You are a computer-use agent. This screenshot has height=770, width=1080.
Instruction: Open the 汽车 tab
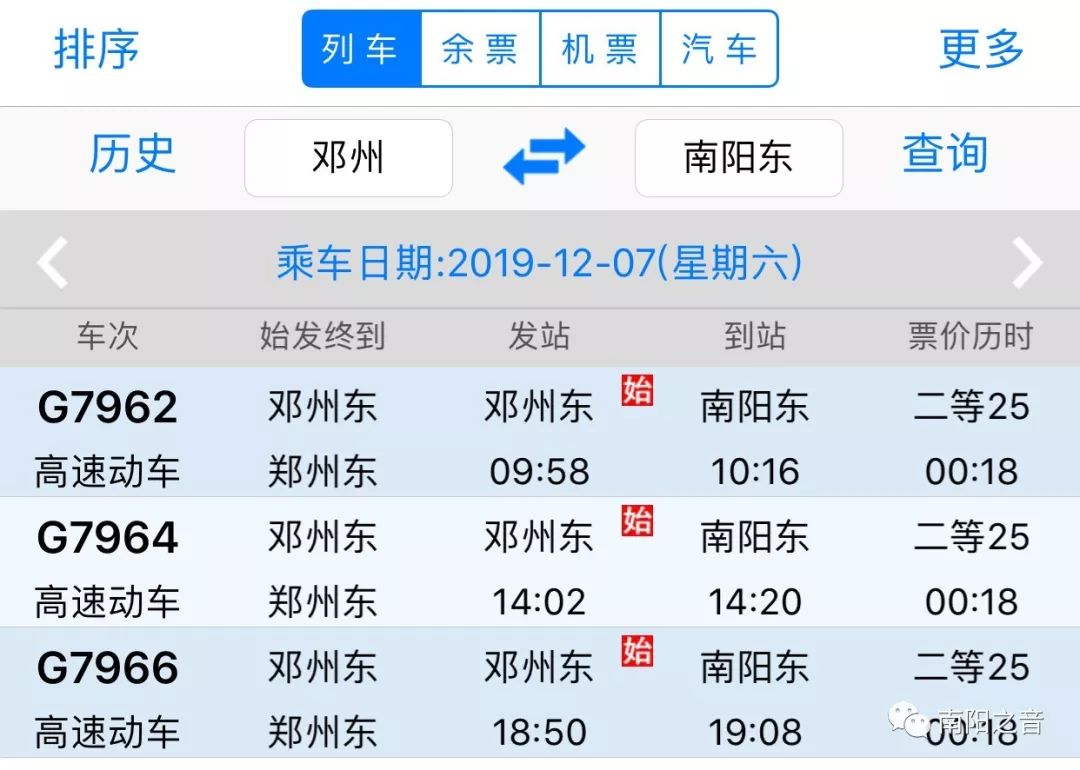click(718, 49)
